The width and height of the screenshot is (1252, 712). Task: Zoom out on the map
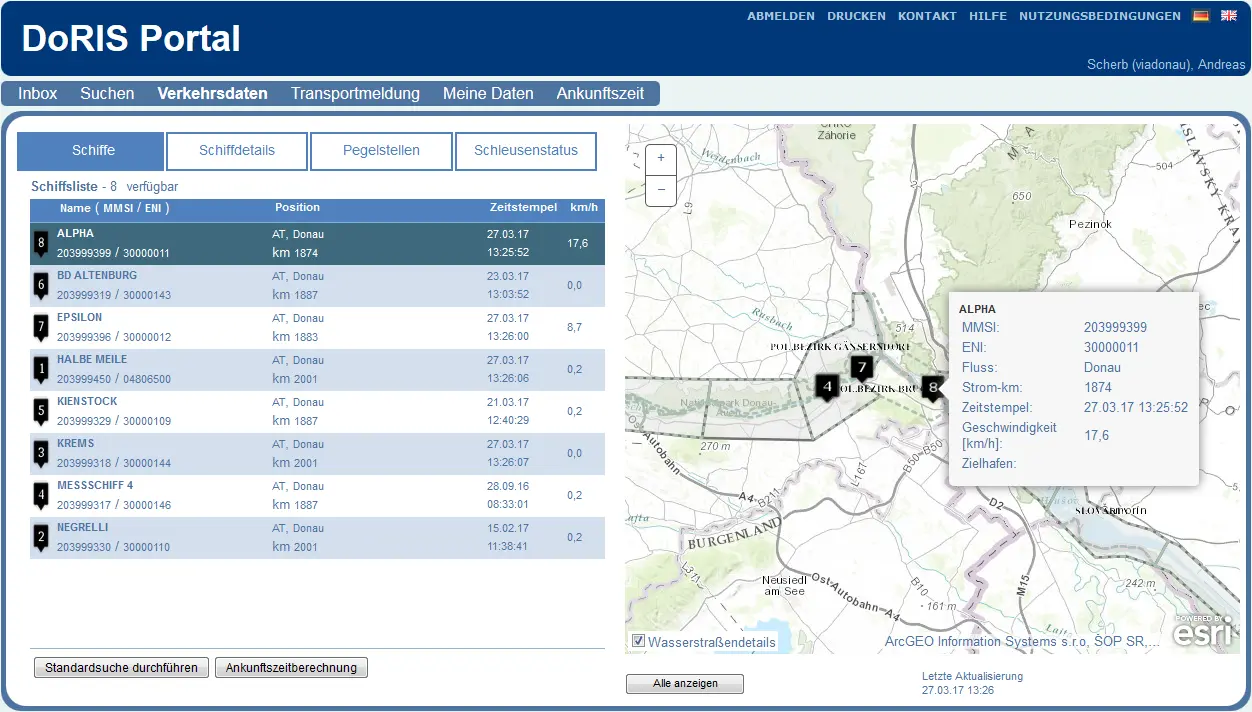661,190
